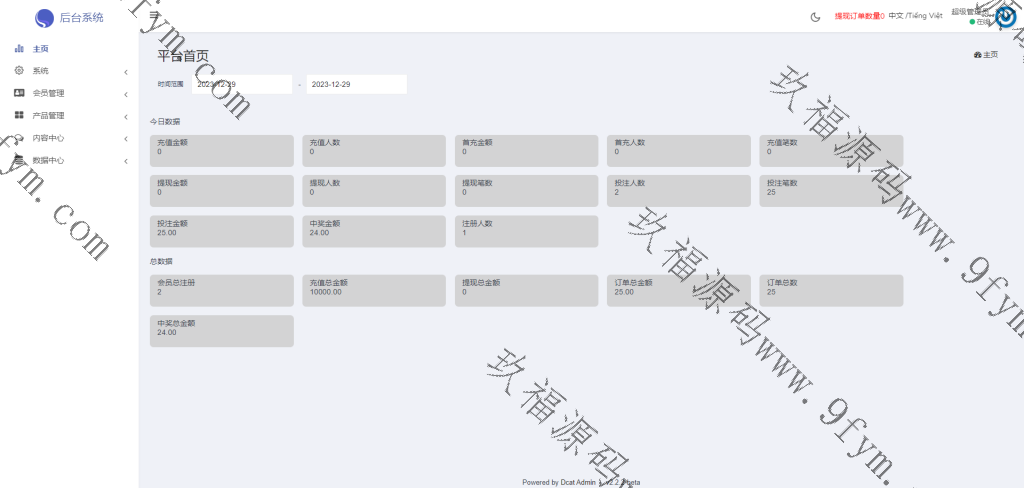The image size is (1024, 488).
Task: Click the dashboard icon in the 主页 breadcrumb
Action: click(977, 55)
